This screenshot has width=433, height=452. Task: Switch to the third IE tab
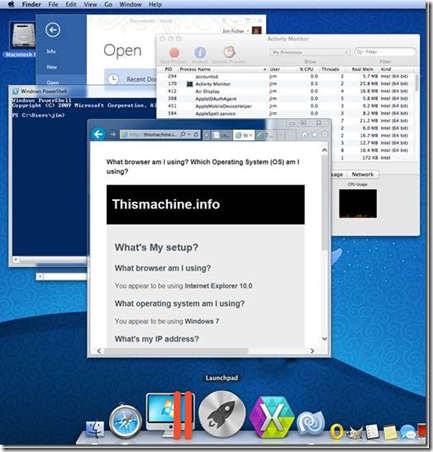click(266, 135)
